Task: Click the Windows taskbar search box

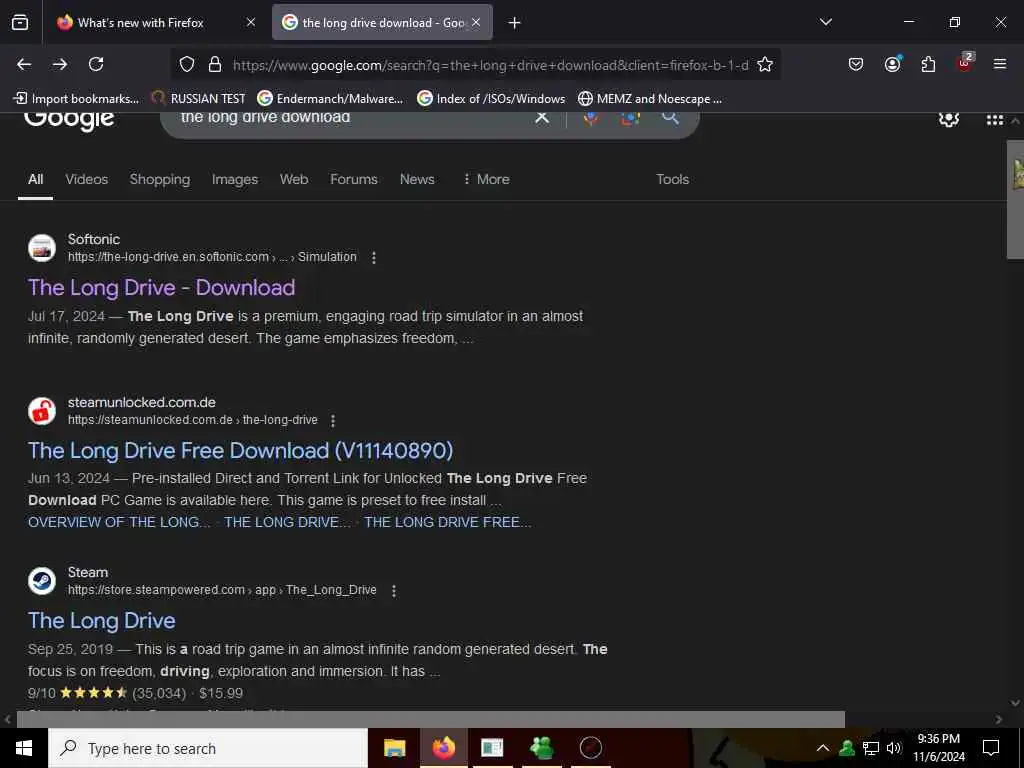Action: [x=208, y=748]
